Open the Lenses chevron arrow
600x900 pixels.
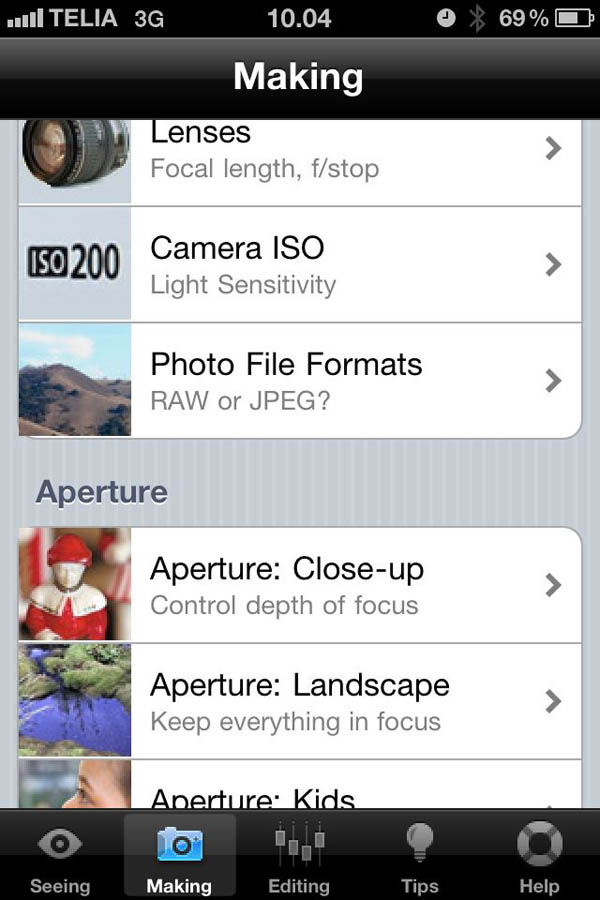[552, 149]
